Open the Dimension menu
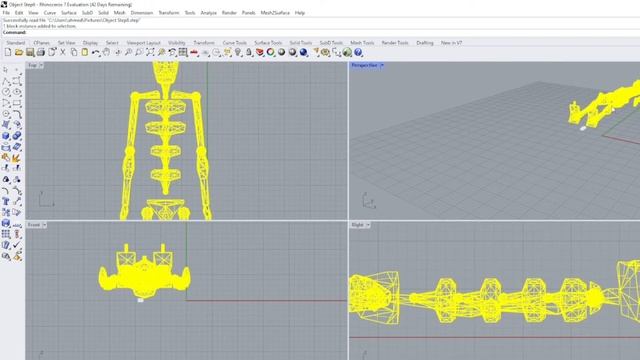The width and height of the screenshot is (640, 360). pyautogui.click(x=142, y=13)
